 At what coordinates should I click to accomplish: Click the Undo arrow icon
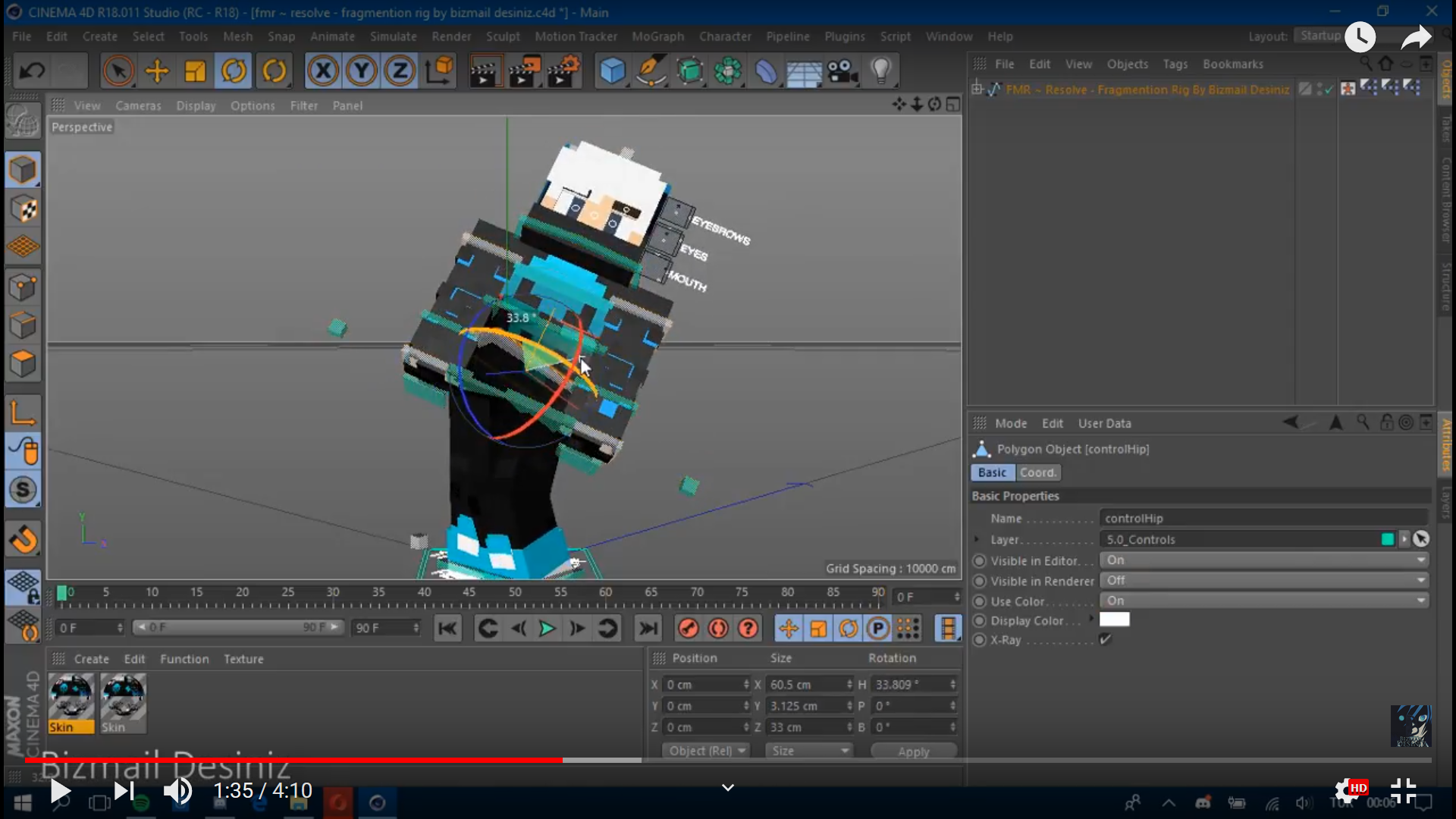click(32, 71)
